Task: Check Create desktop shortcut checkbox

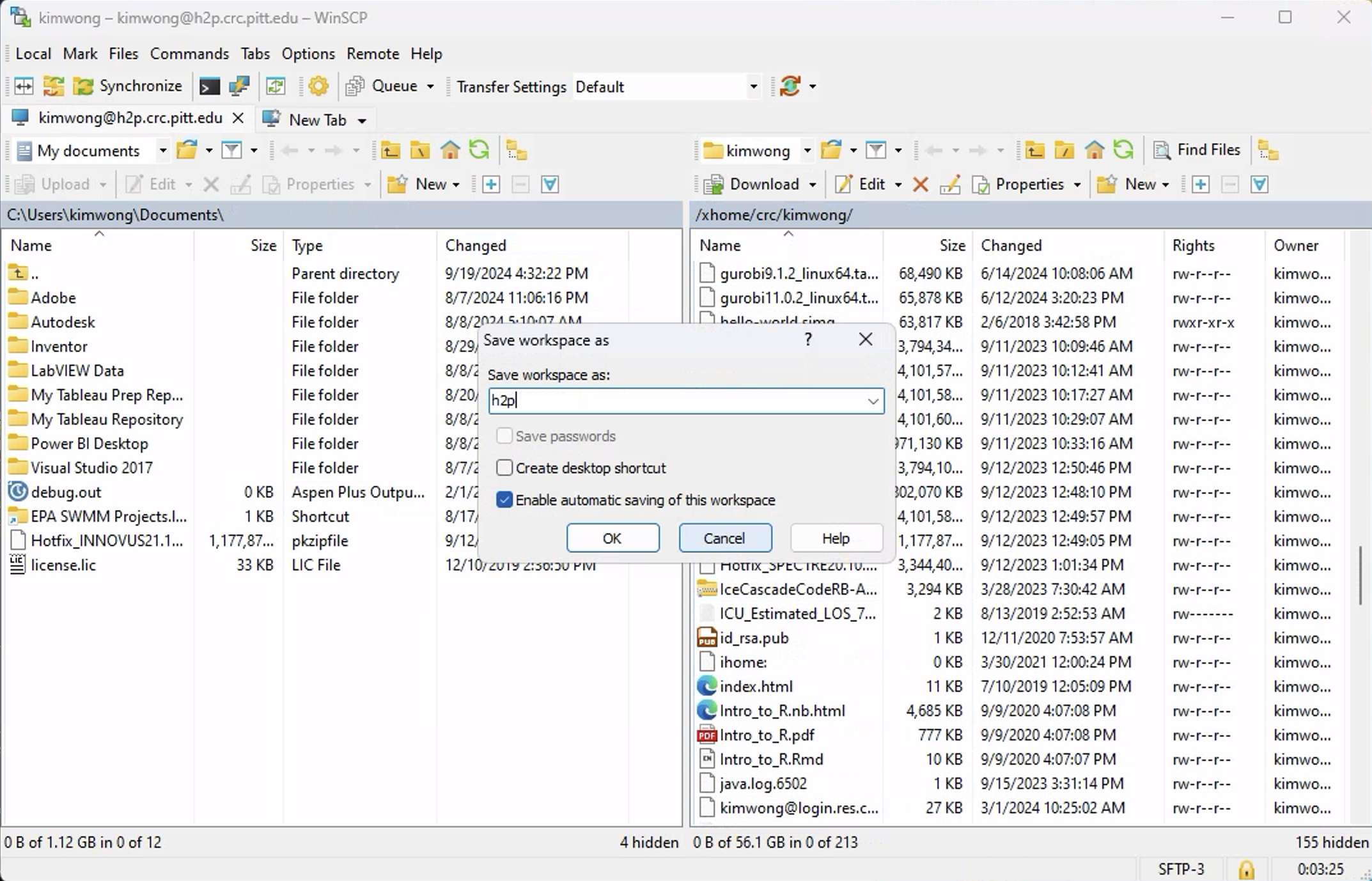Action: click(504, 468)
